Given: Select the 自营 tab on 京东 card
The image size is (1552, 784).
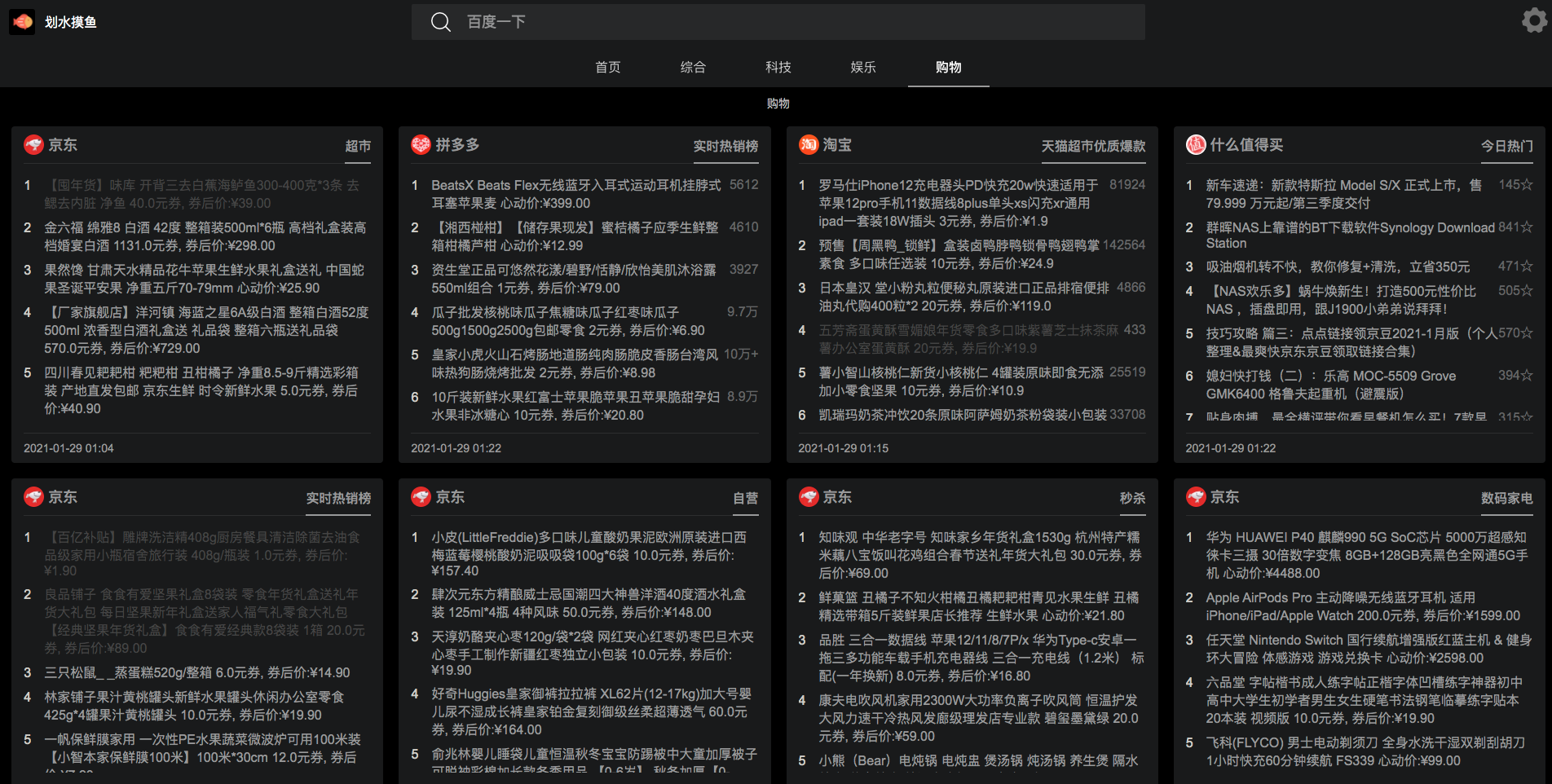Looking at the screenshot, I should [x=745, y=499].
